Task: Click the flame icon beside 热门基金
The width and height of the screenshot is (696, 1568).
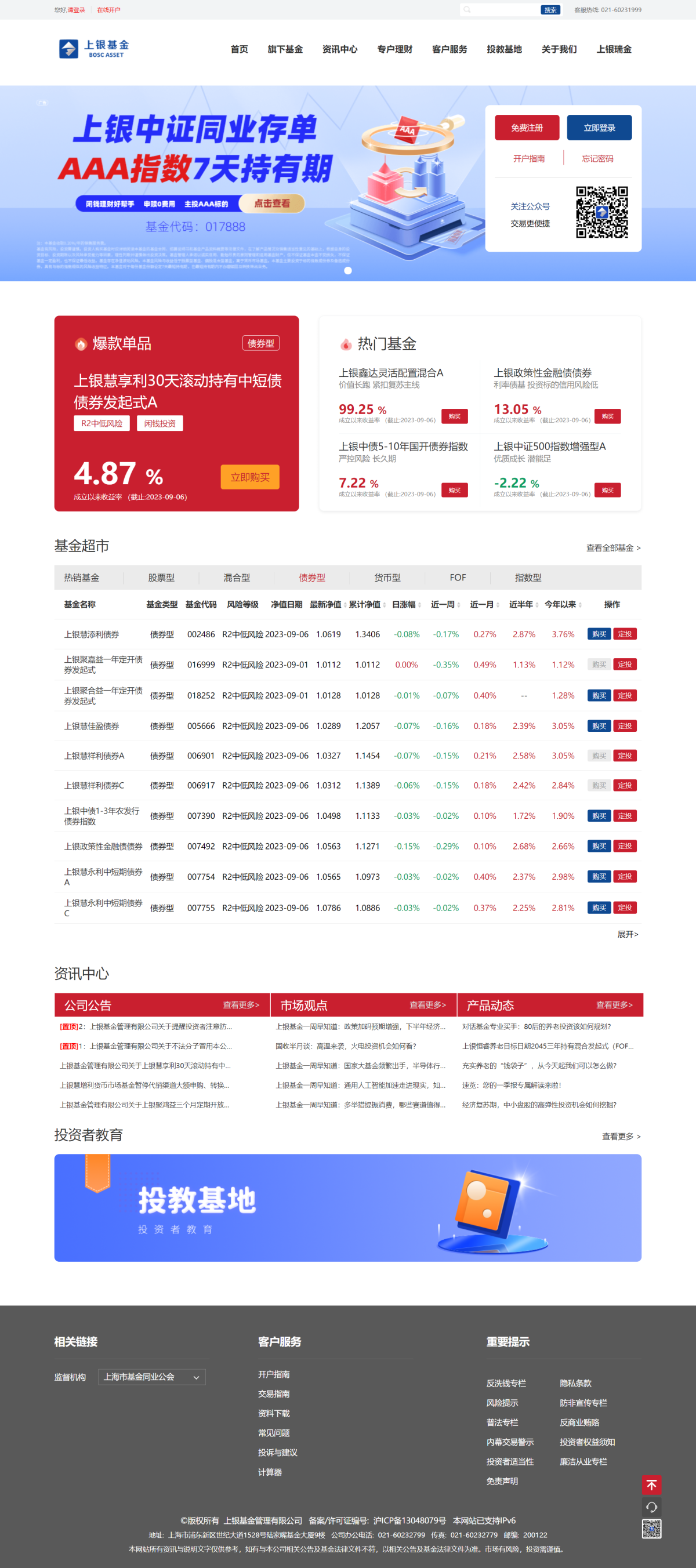Action: pyautogui.click(x=346, y=344)
